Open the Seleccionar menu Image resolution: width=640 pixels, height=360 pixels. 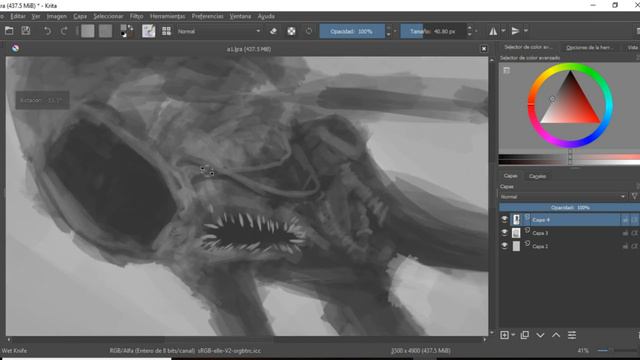(108, 16)
